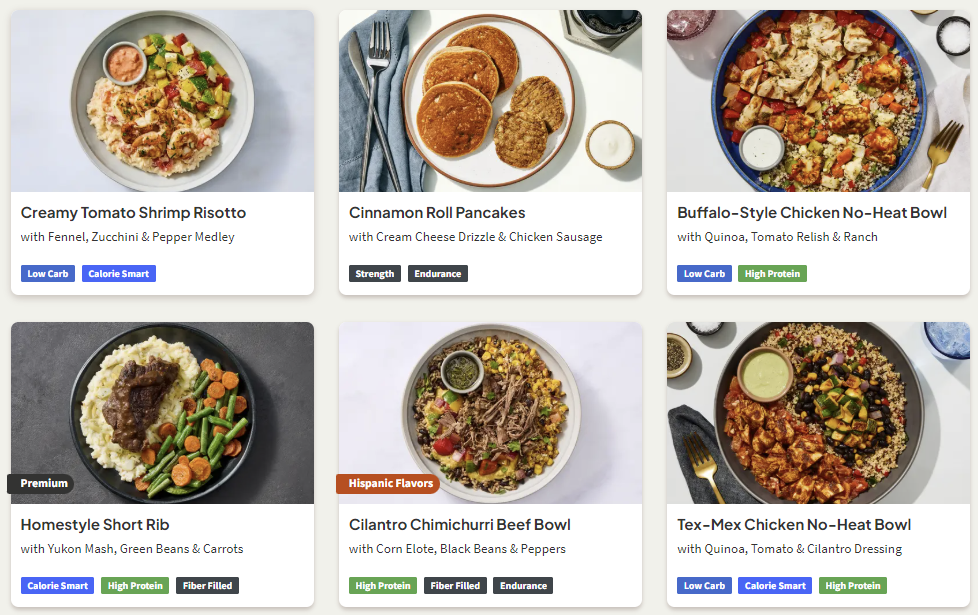Click the Homestyle Short Rib title
Image resolution: width=978 pixels, height=615 pixels.
tap(95, 525)
